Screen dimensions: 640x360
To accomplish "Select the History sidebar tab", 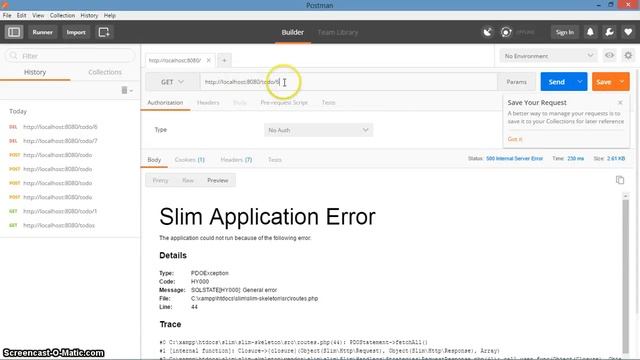I will pos(35,72).
